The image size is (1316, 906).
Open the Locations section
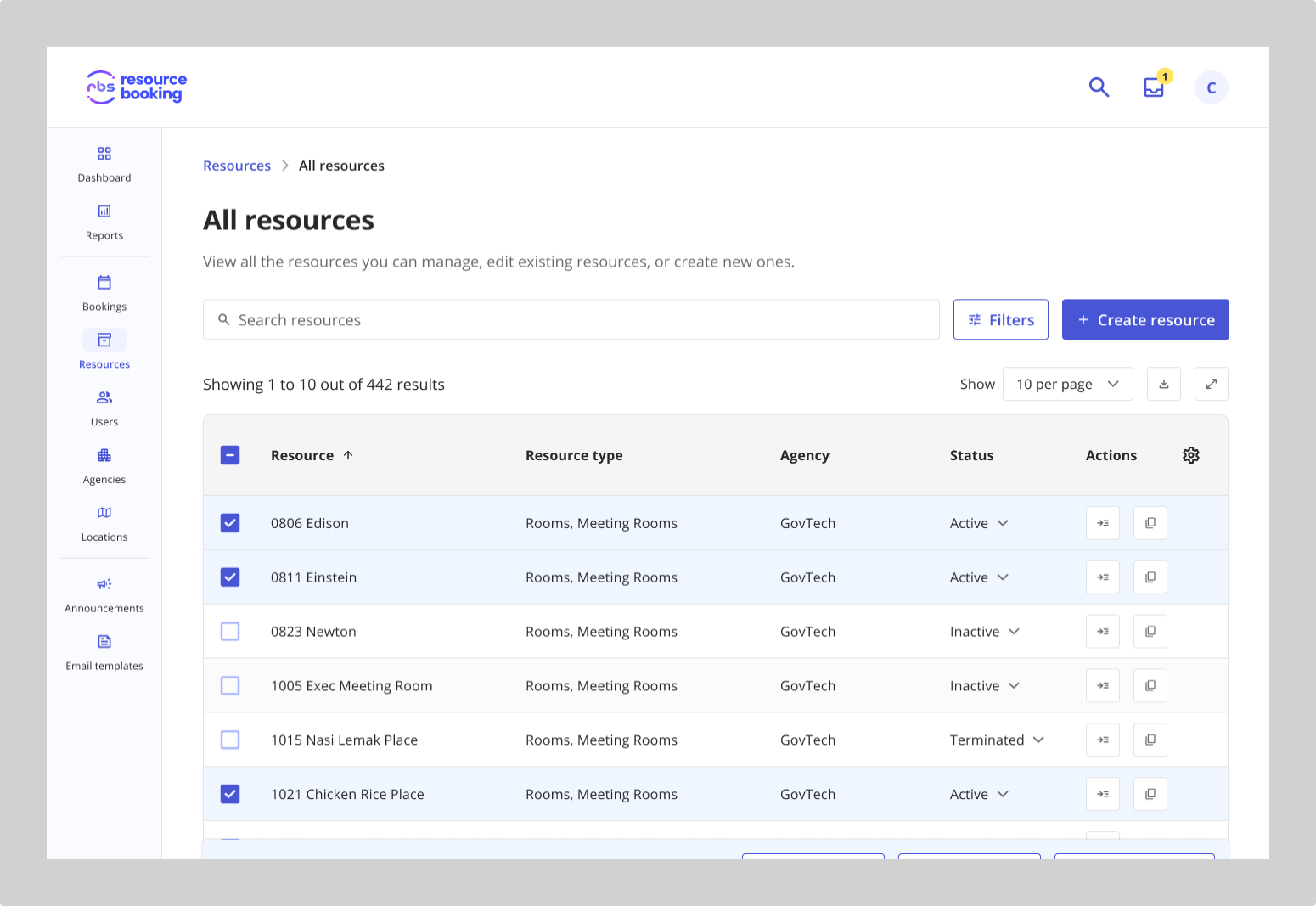pos(104,523)
